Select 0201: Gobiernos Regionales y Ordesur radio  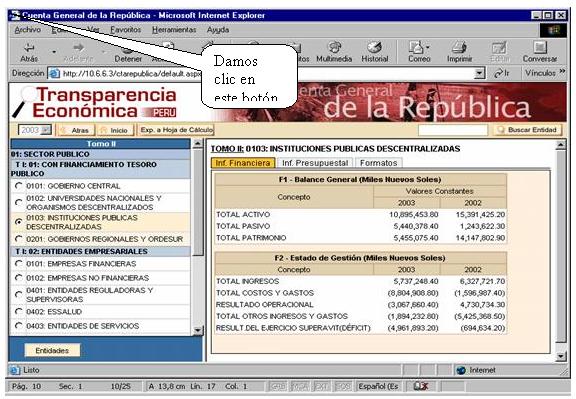(18, 239)
